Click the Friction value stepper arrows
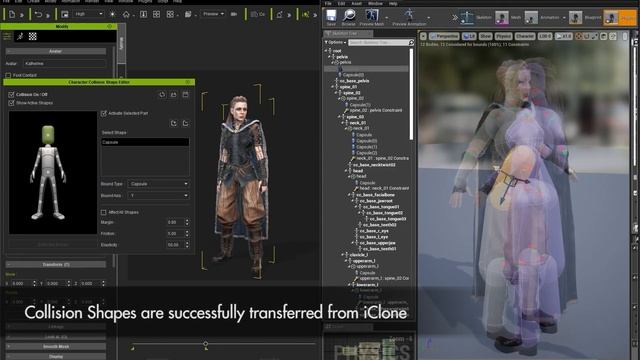 click(x=187, y=234)
